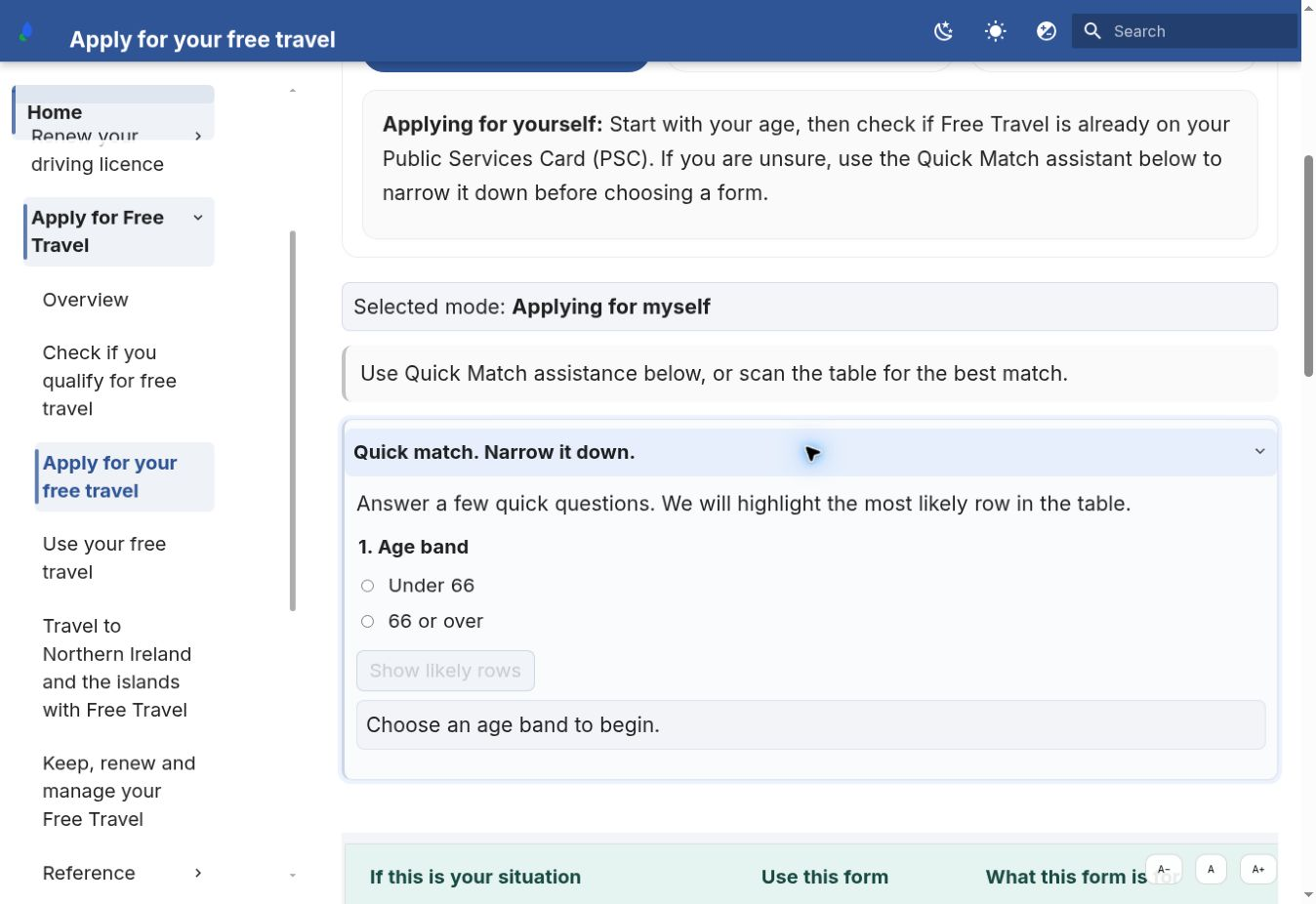Click the page vertical scrollbar thumb
Image resolution: width=1316 pixels, height=904 pixels.
click(x=1308, y=265)
